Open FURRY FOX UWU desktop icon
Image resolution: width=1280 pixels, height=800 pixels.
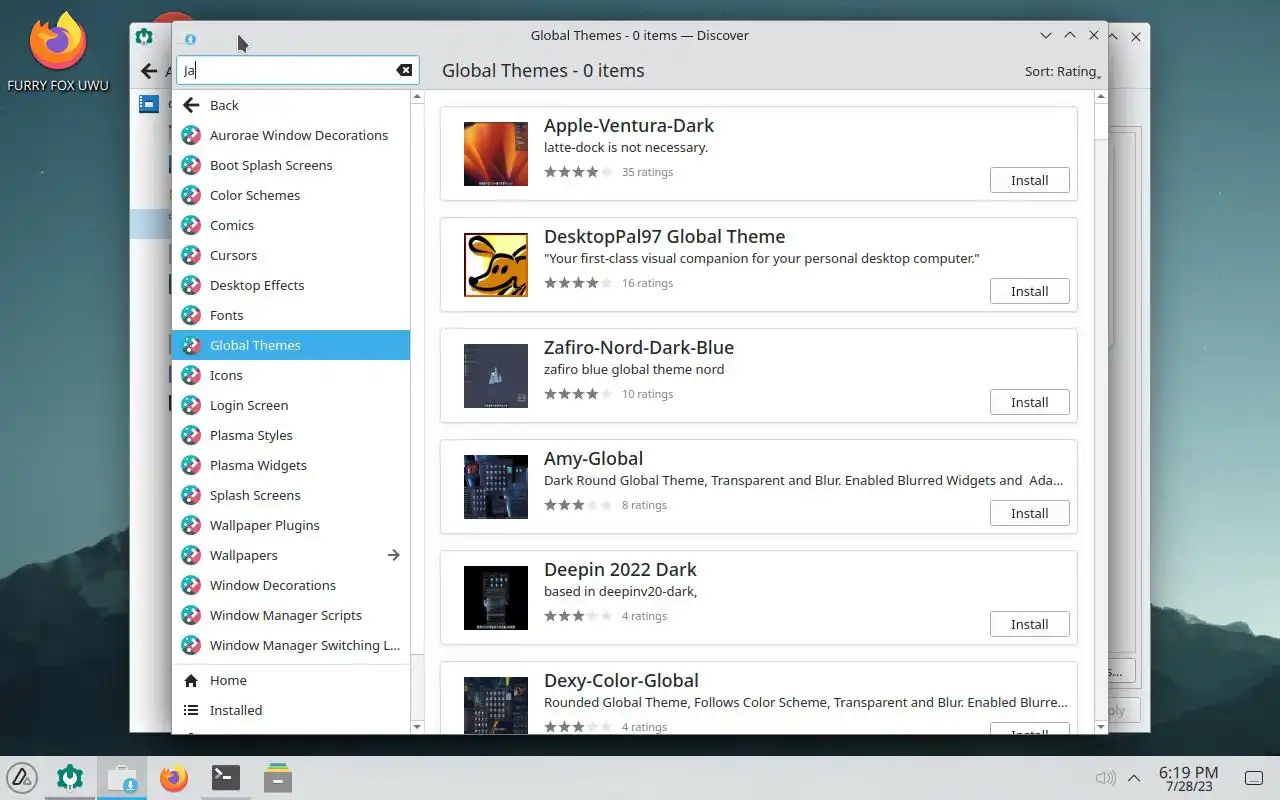[x=58, y=53]
